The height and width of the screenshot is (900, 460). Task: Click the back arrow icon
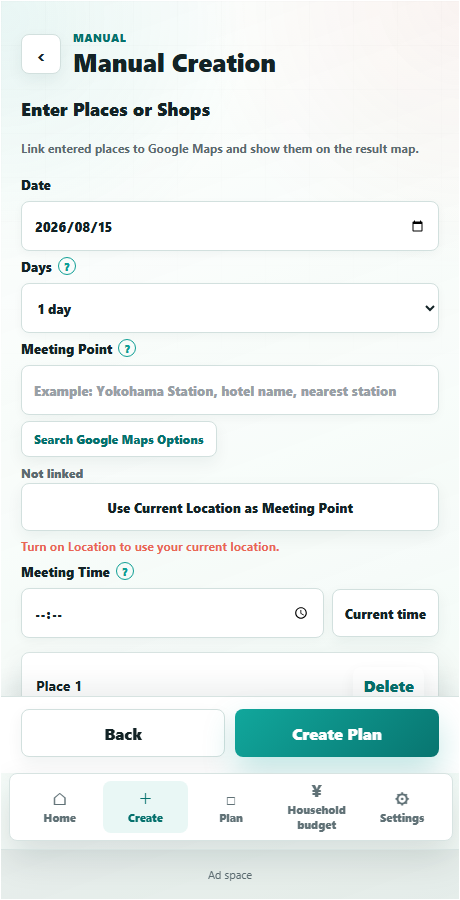41,55
